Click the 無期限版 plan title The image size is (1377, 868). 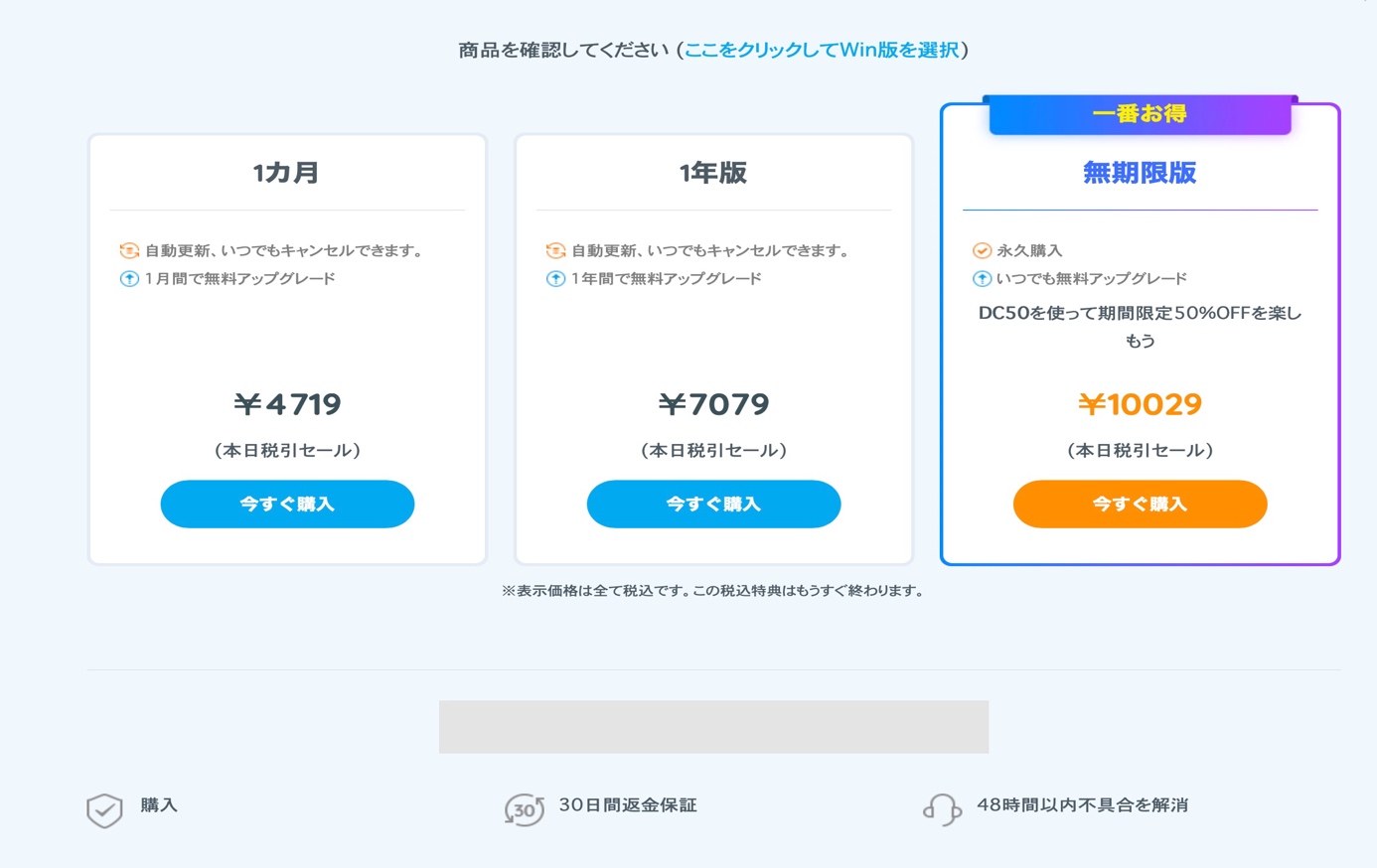click(x=1140, y=173)
